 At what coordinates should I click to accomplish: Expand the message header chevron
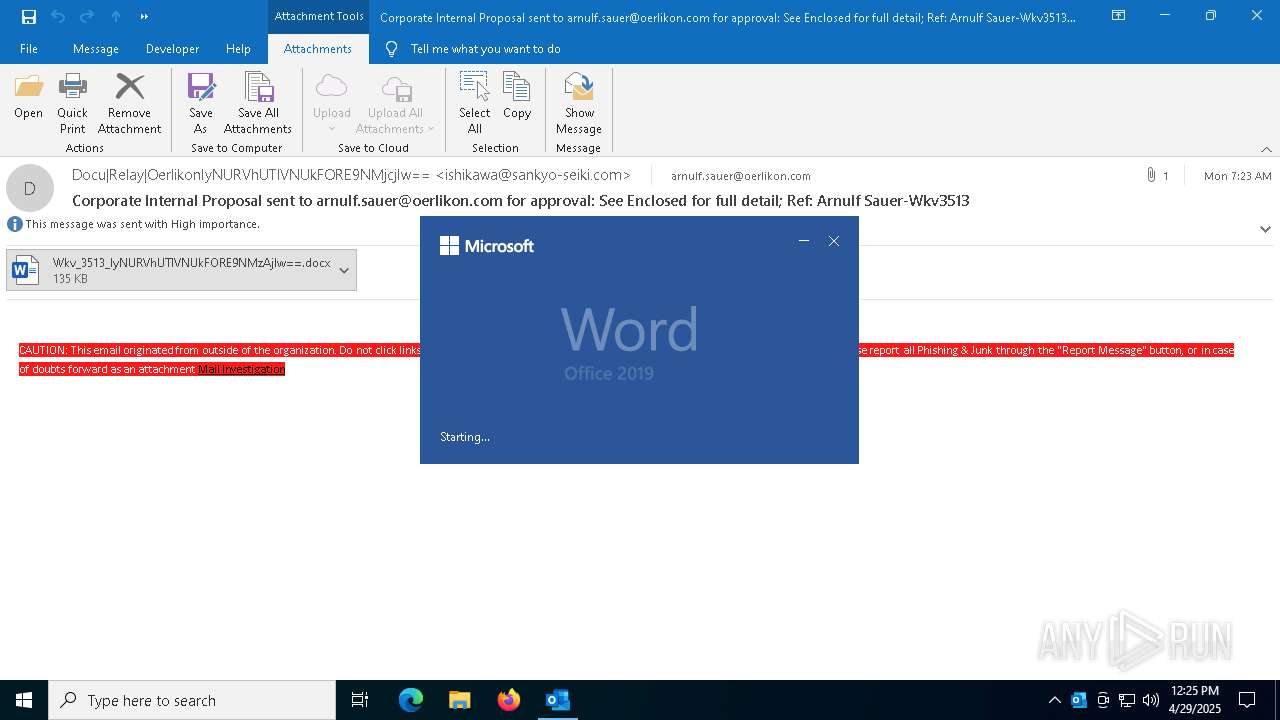click(x=1265, y=229)
